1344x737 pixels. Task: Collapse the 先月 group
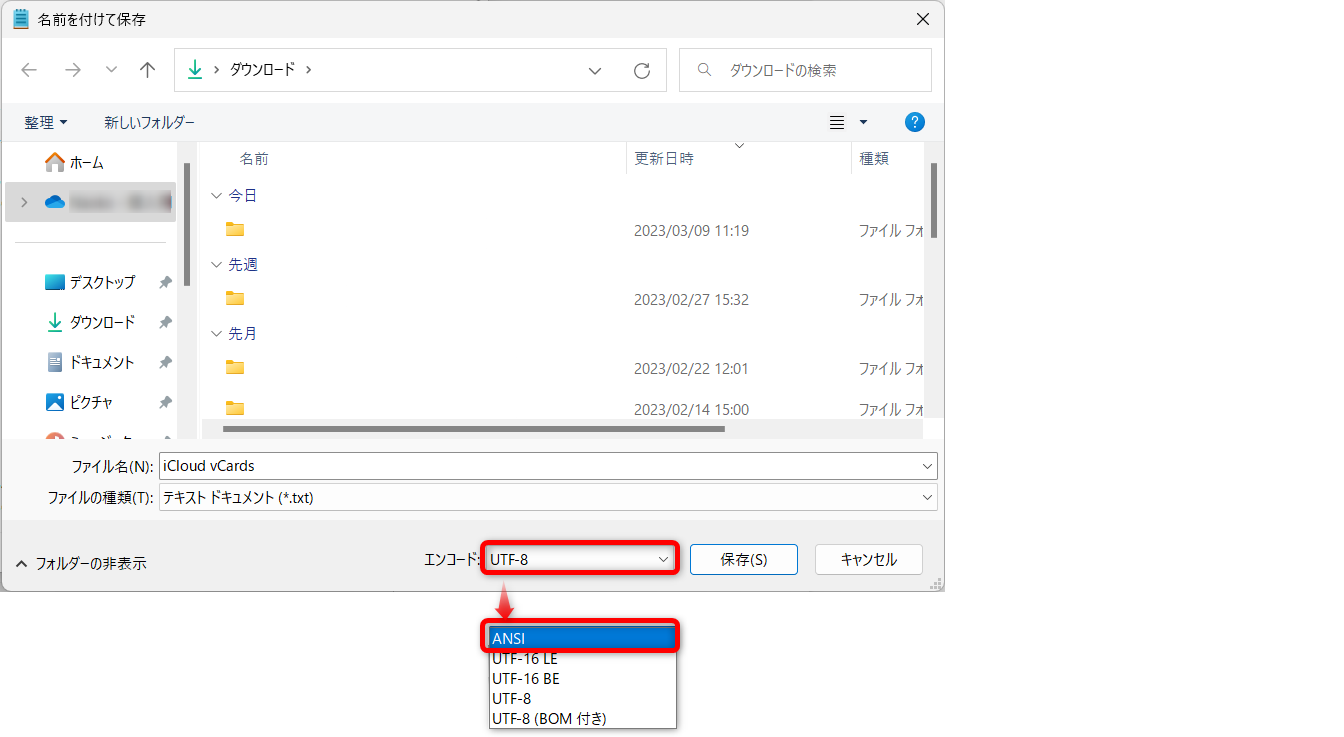pos(216,334)
